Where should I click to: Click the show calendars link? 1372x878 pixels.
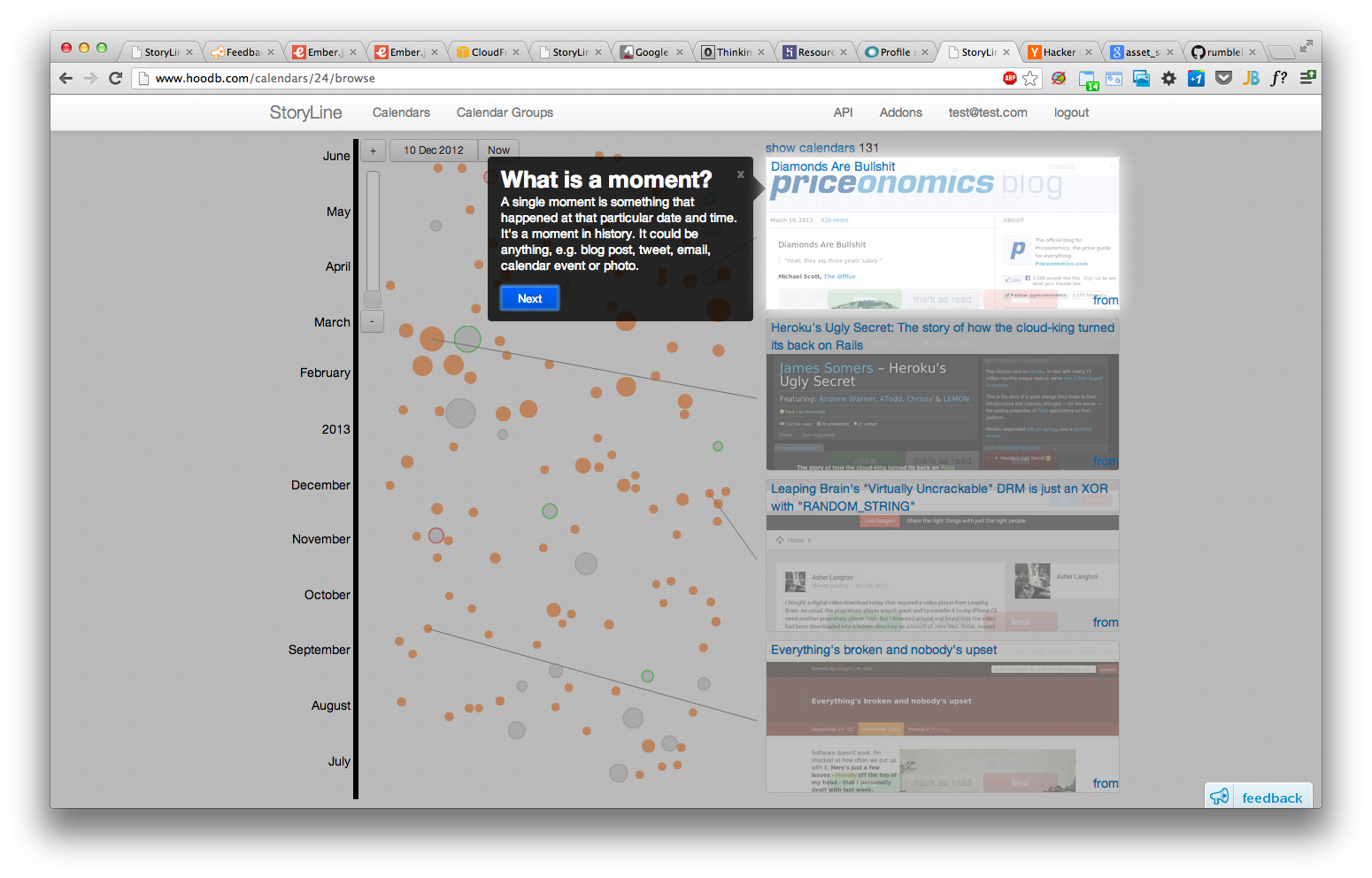(810, 148)
